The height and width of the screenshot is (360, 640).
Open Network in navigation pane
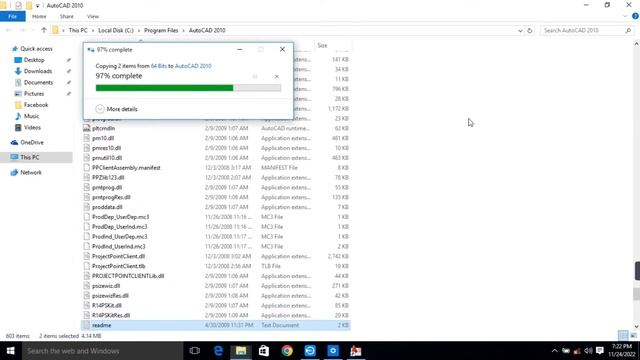click(31, 172)
